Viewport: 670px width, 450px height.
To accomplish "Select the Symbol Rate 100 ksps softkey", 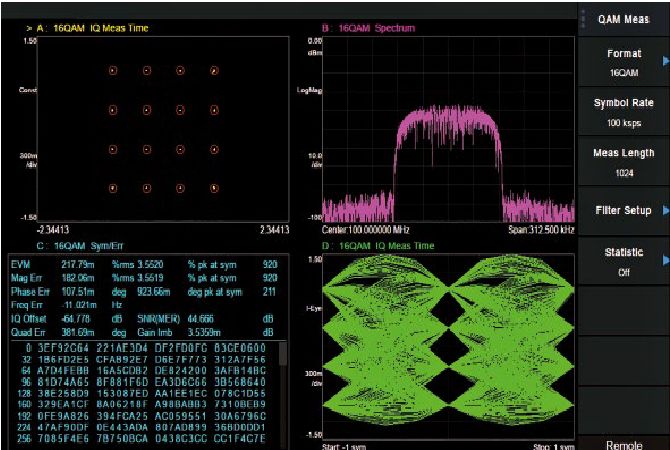I will click(624, 112).
